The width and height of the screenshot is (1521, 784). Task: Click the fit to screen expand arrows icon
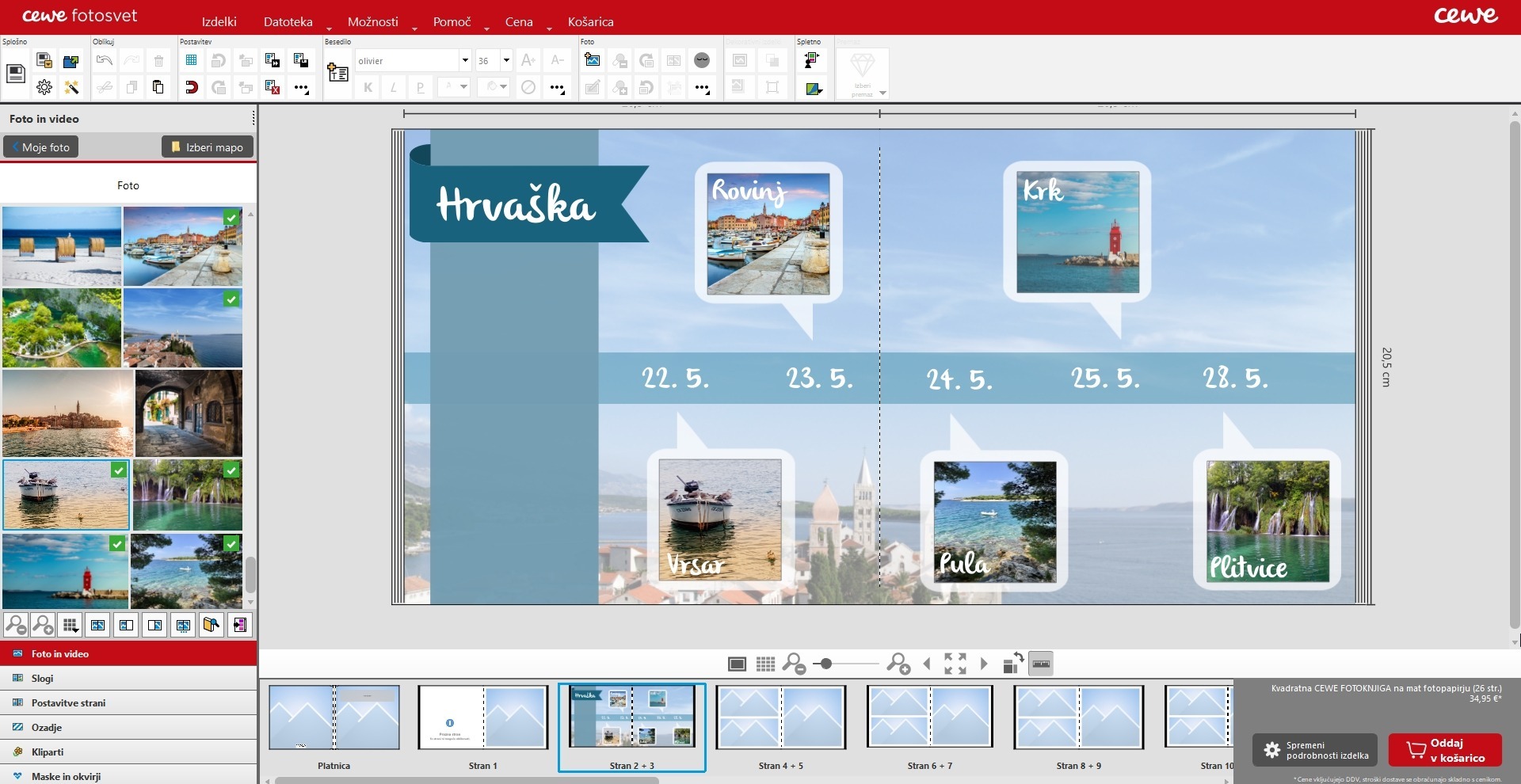[955, 664]
